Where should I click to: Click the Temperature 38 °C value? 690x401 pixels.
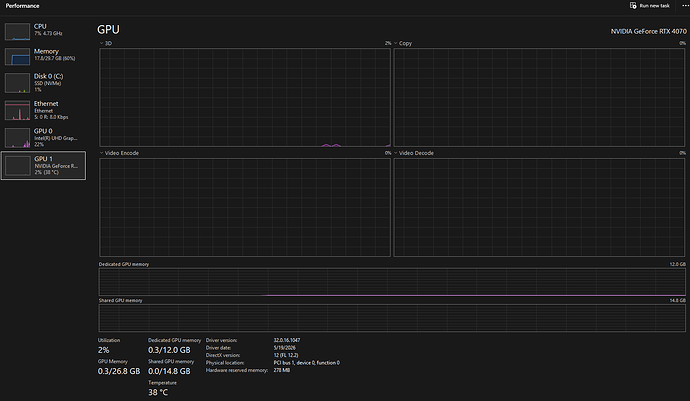158,392
